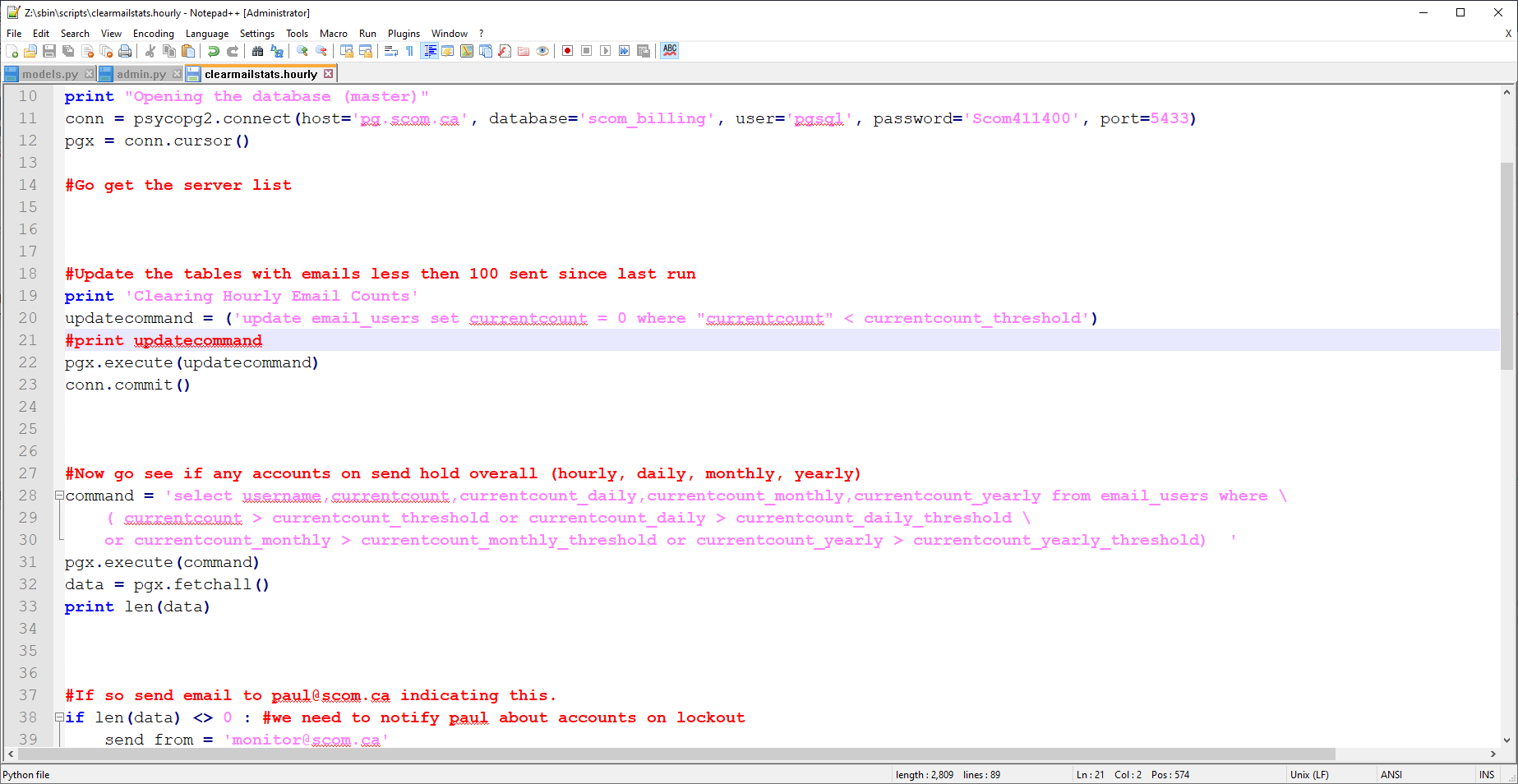Collapse the fold on line 38
Screen dimensions: 1518x784
[x=58, y=717]
